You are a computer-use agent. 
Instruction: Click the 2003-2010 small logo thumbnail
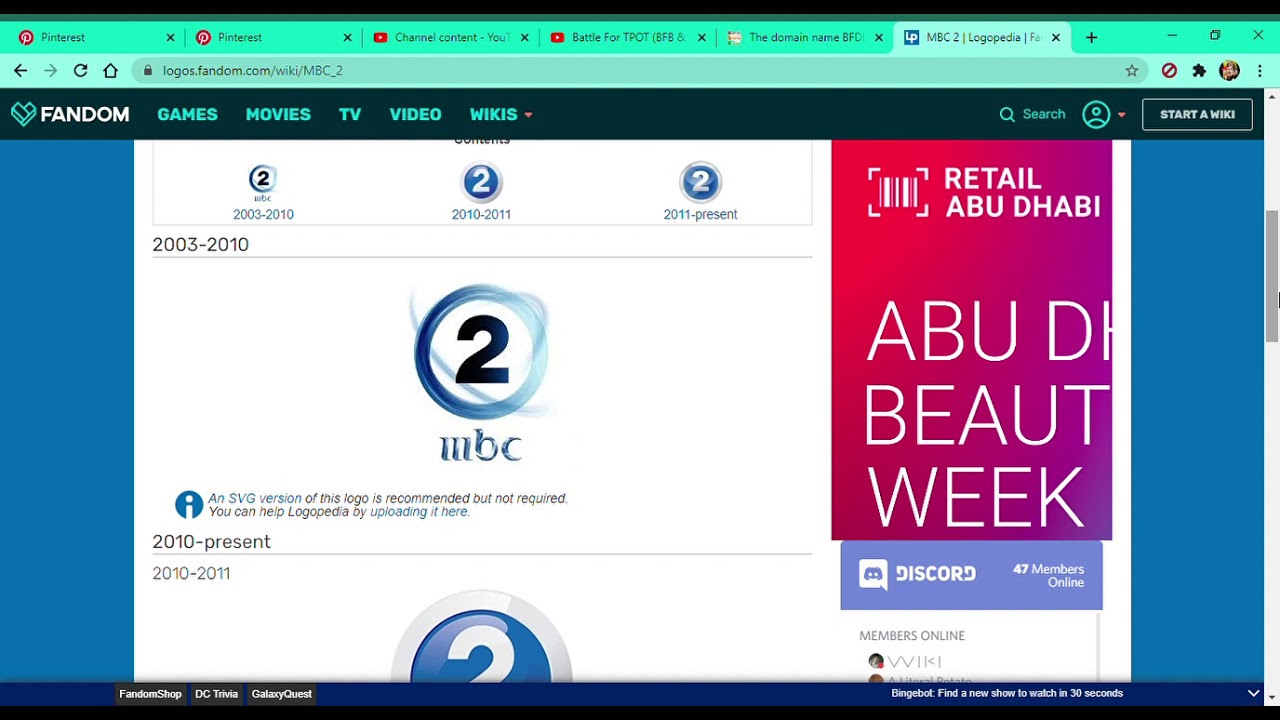(262, 183)
